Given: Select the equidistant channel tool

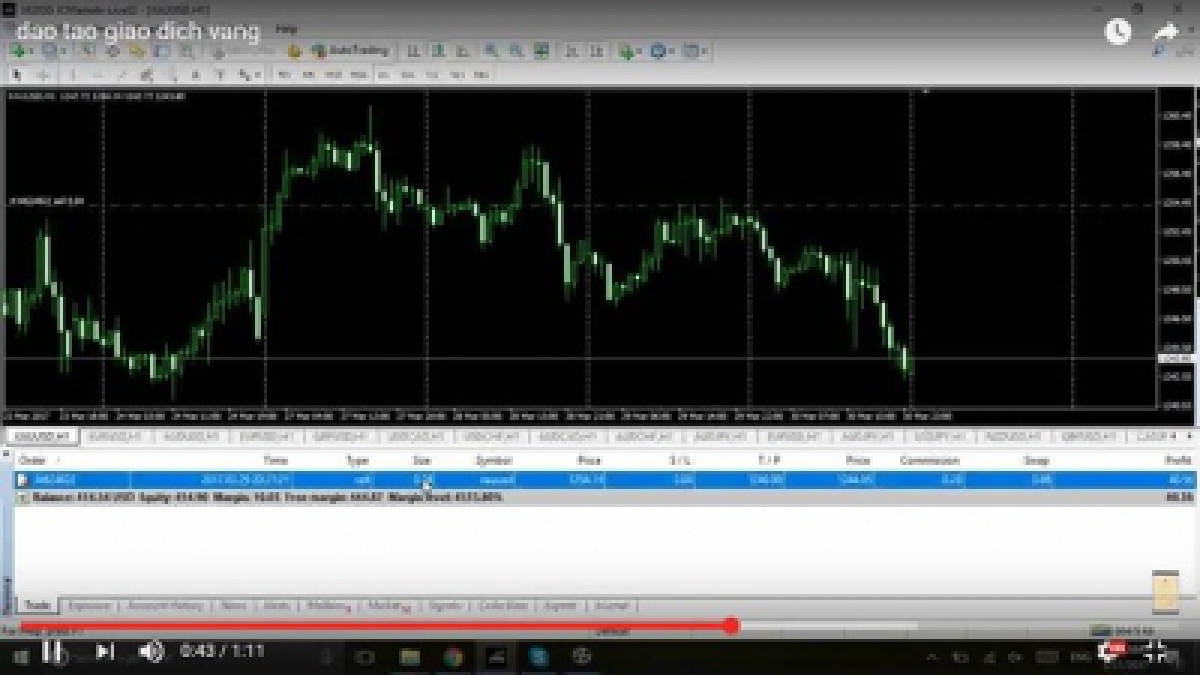Looking at the screenshot, I should coord(146,75).
